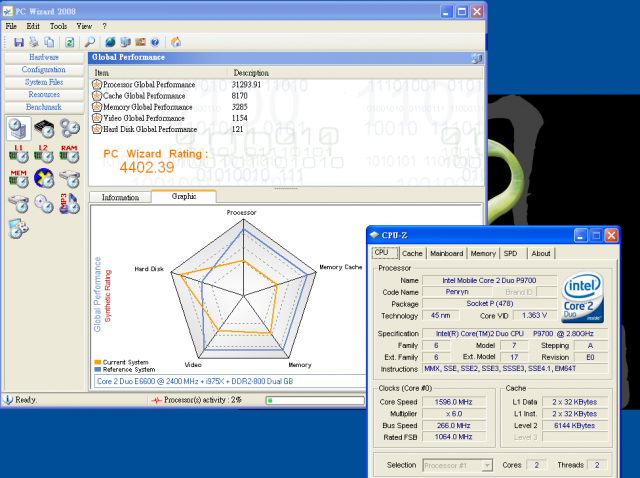The width and height of the screenshot is (640, 478).
Task: Switch to the Graphic tab
Action: point(184,196)
